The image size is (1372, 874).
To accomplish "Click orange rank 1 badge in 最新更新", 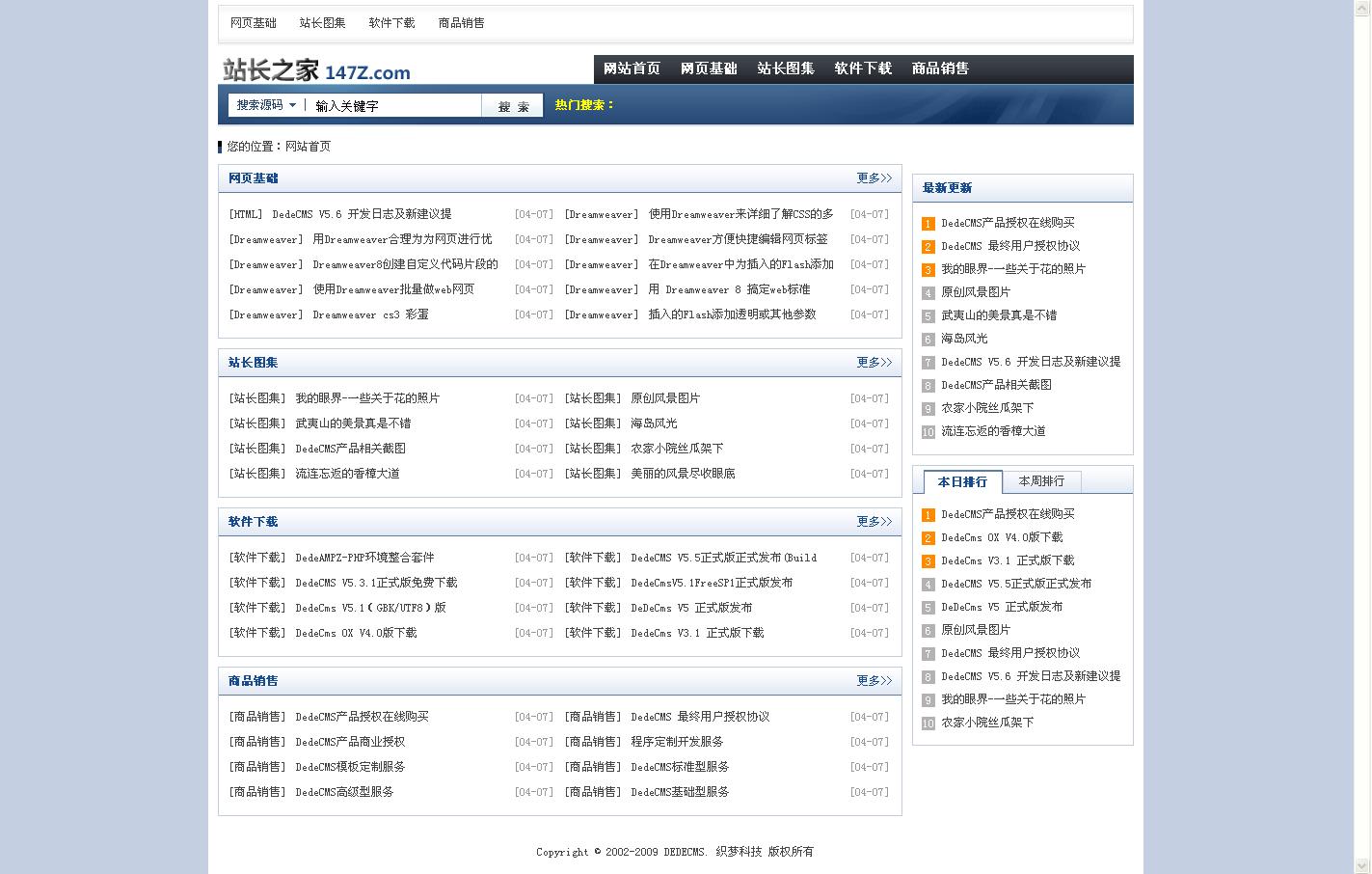I will (x=928, y=224).
